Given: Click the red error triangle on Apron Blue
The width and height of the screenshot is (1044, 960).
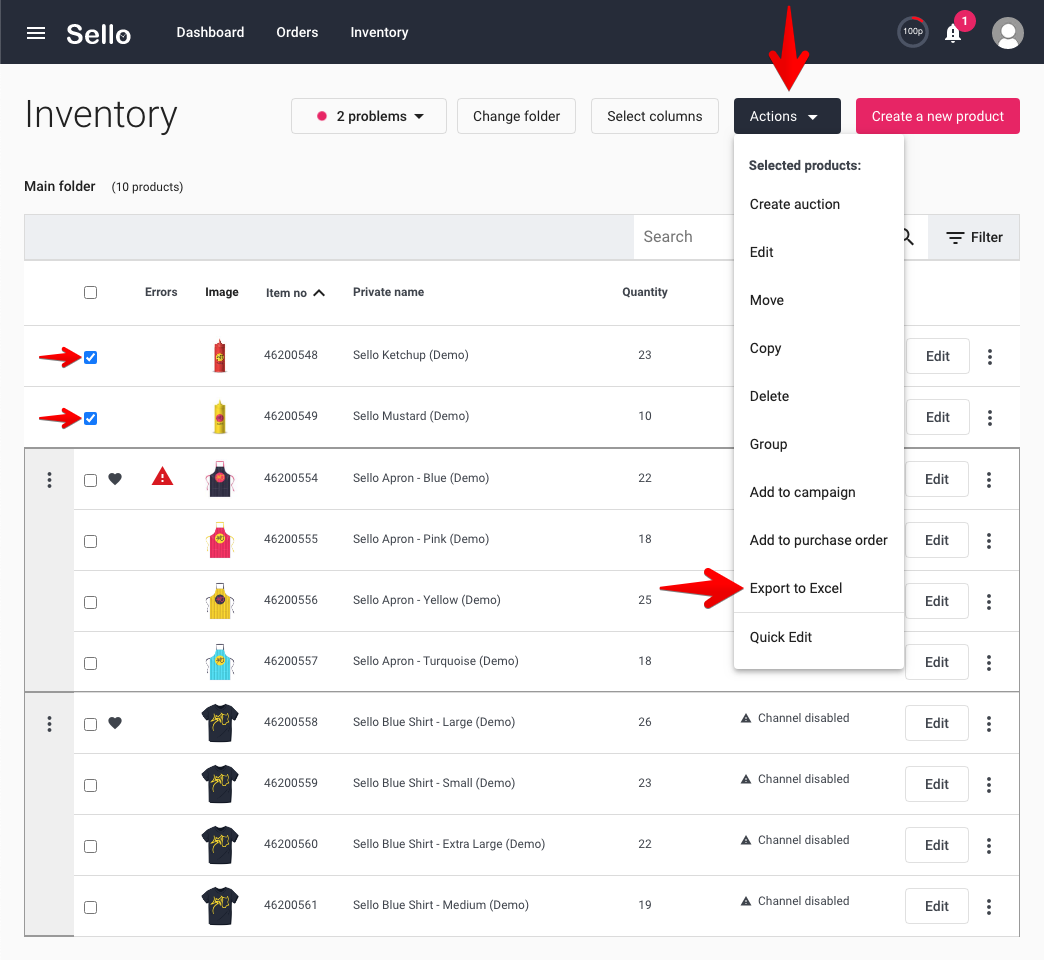Looking at the screenshot, I should point(162,477).
